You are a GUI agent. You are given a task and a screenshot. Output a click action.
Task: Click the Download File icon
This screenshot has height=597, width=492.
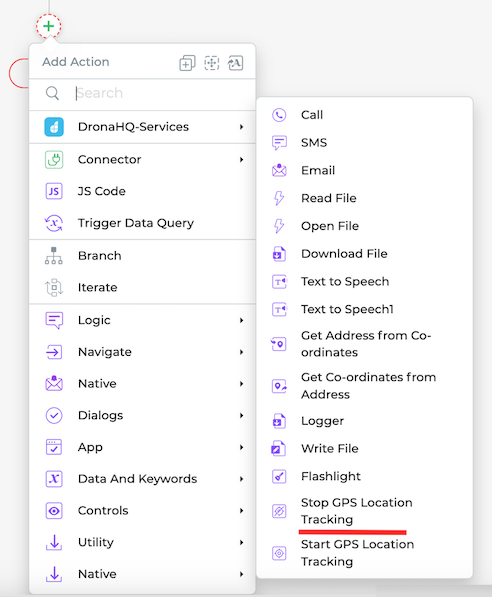[x=279, y=254]
